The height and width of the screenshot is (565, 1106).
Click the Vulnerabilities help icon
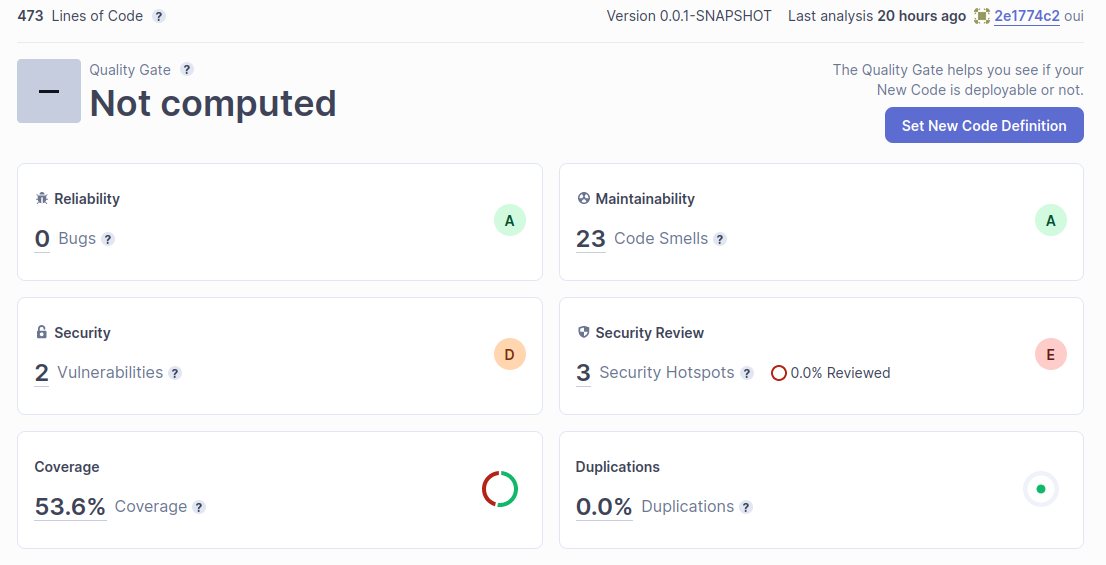[x=175, y=373]
